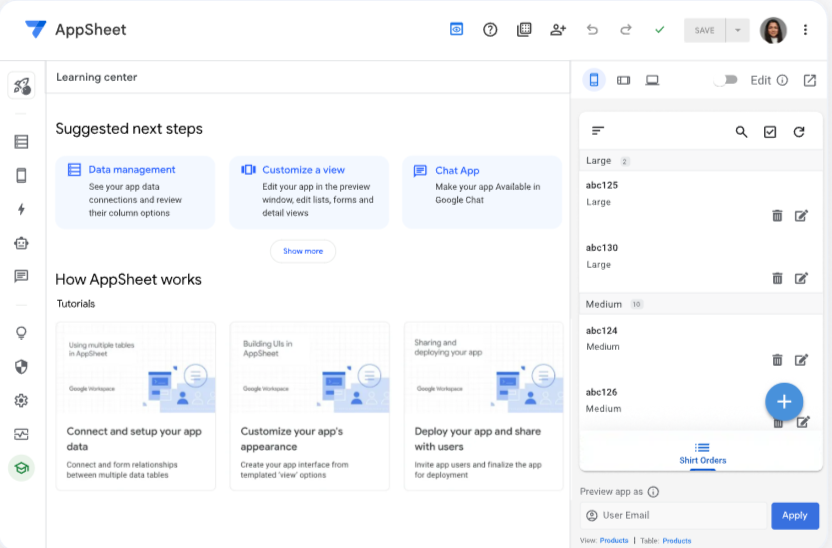Edit the abc124 row
The height and width of the screenshot is (548, 832).
click(801, 360)
